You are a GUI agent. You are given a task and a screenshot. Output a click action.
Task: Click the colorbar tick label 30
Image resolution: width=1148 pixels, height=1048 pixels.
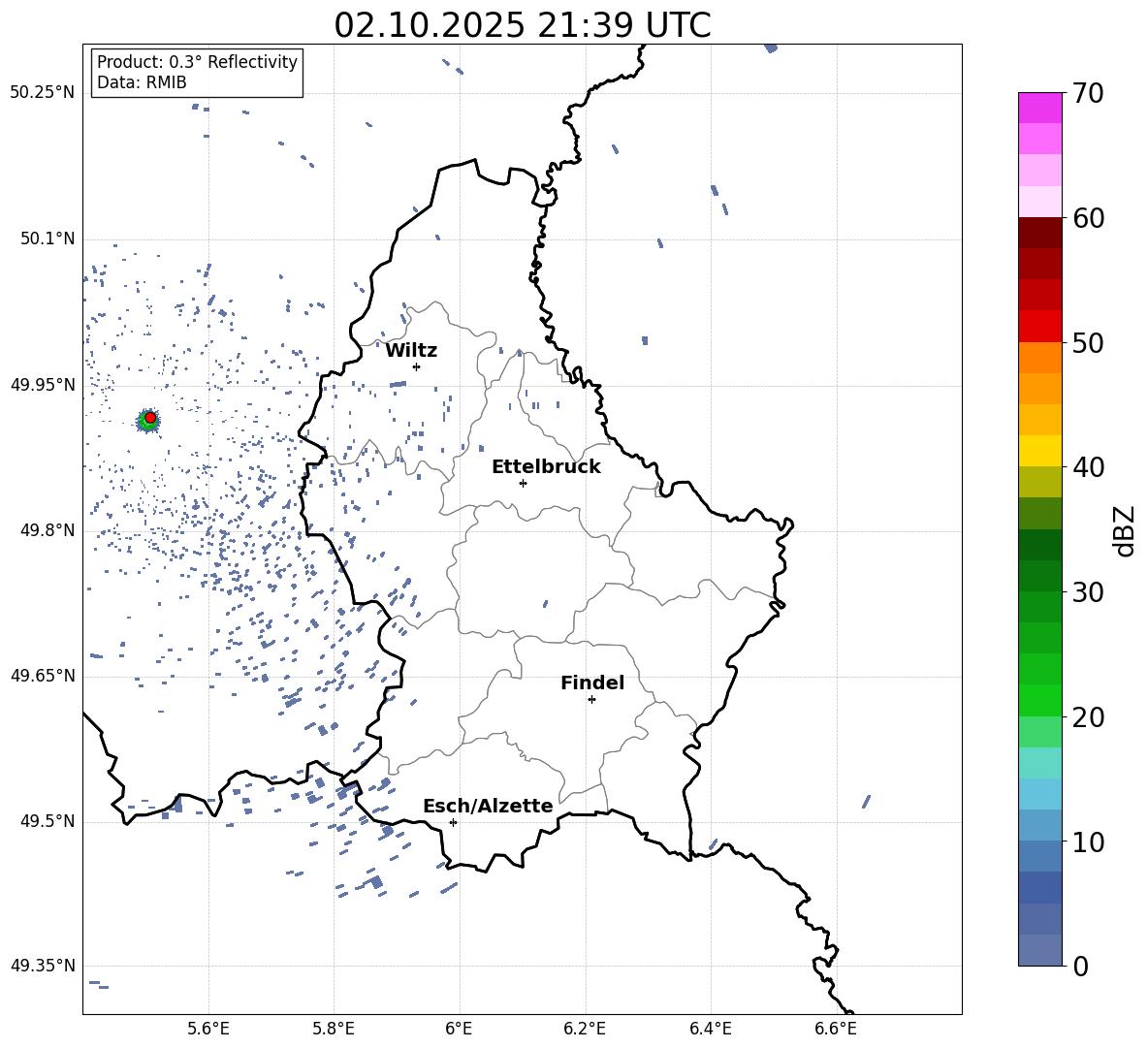1088,592
